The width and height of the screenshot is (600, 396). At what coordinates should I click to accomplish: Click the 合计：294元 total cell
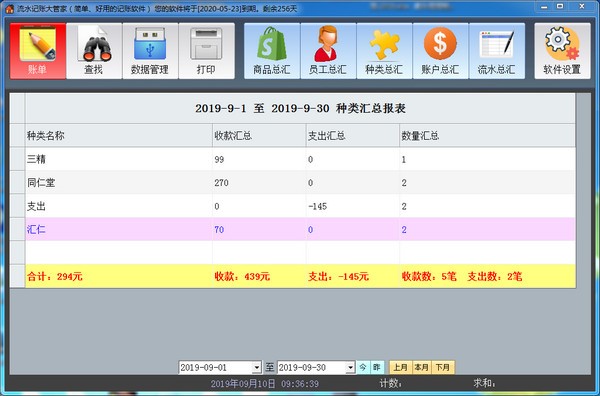(x=119, y=276)
